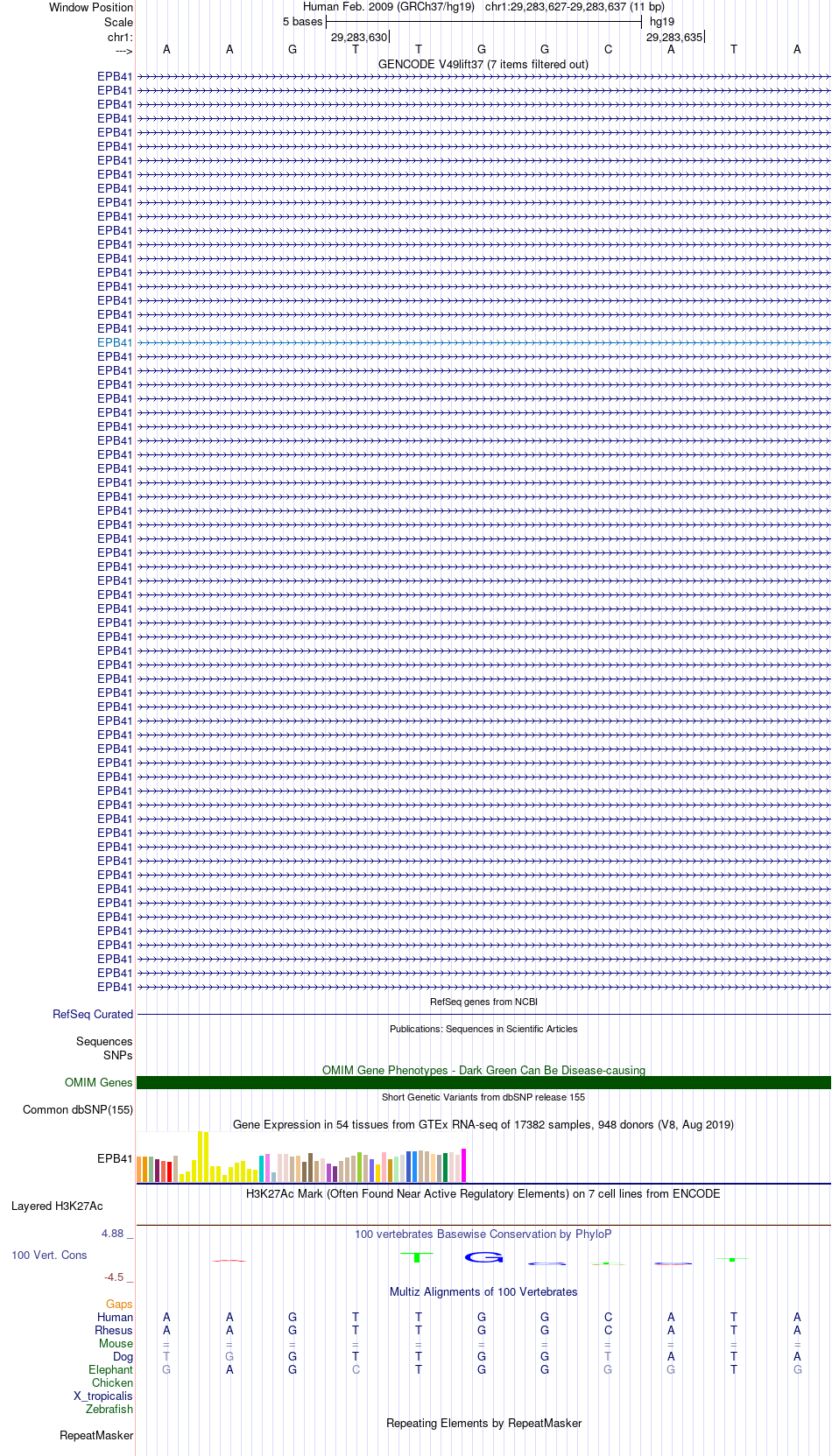Click the 29,283,630 coordinate marker
Viewport: 832px width, 1456px height.
pyautogui.click(x=359, y=38)
